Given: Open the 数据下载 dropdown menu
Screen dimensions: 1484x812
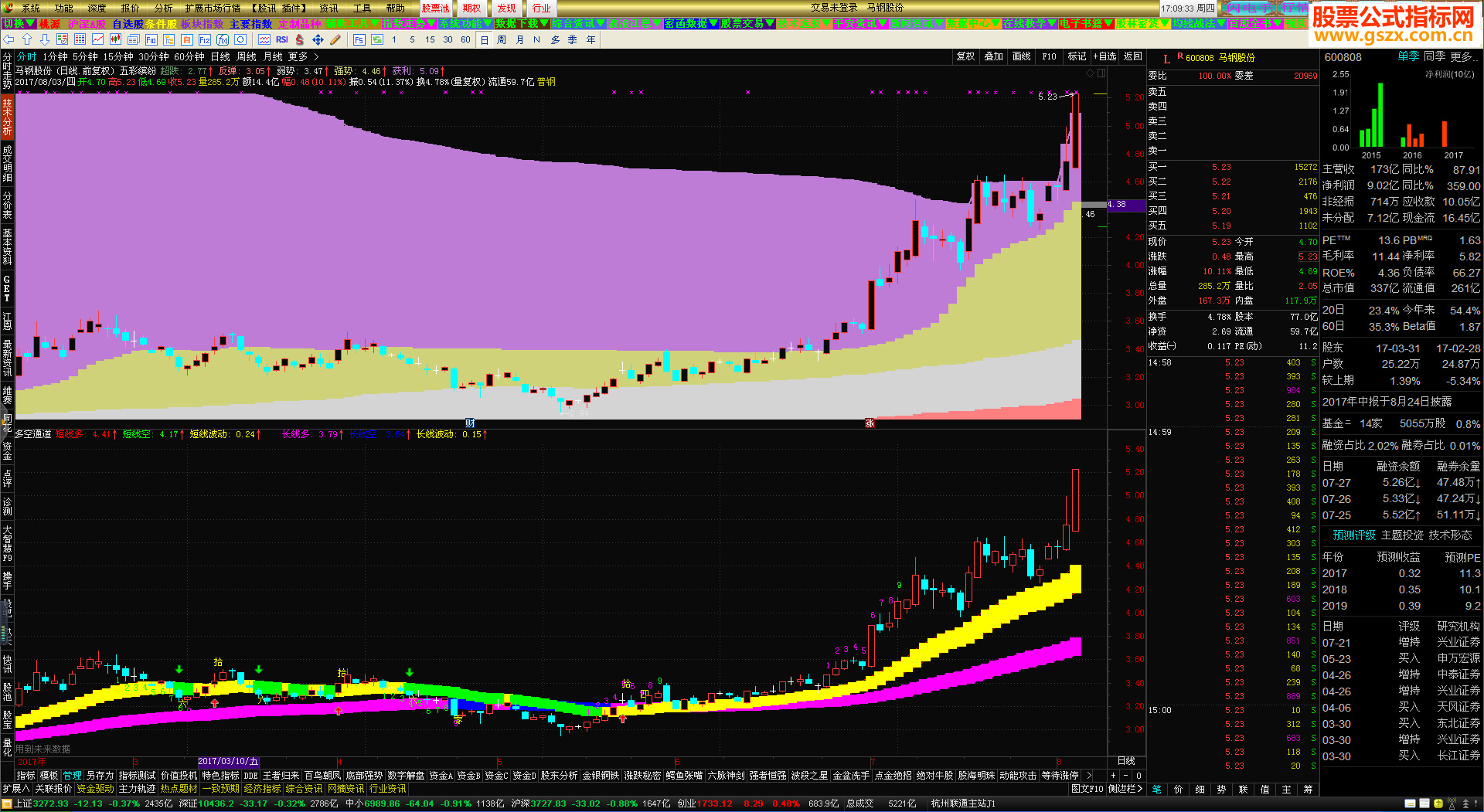Looking at the screenshot, I should pyautogui.click(x=522, y=24).
